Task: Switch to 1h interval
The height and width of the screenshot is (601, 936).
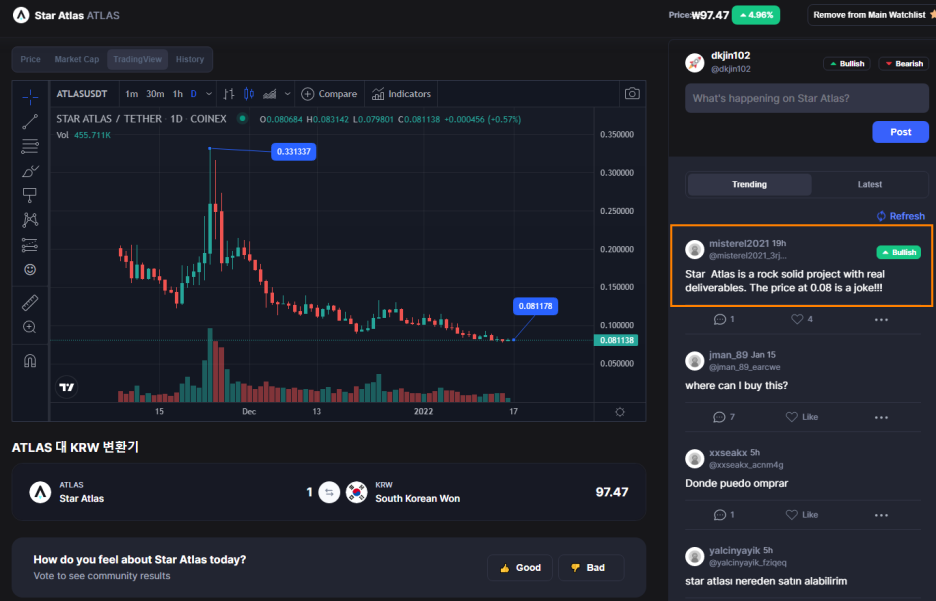Action: [x=177, y=94]
